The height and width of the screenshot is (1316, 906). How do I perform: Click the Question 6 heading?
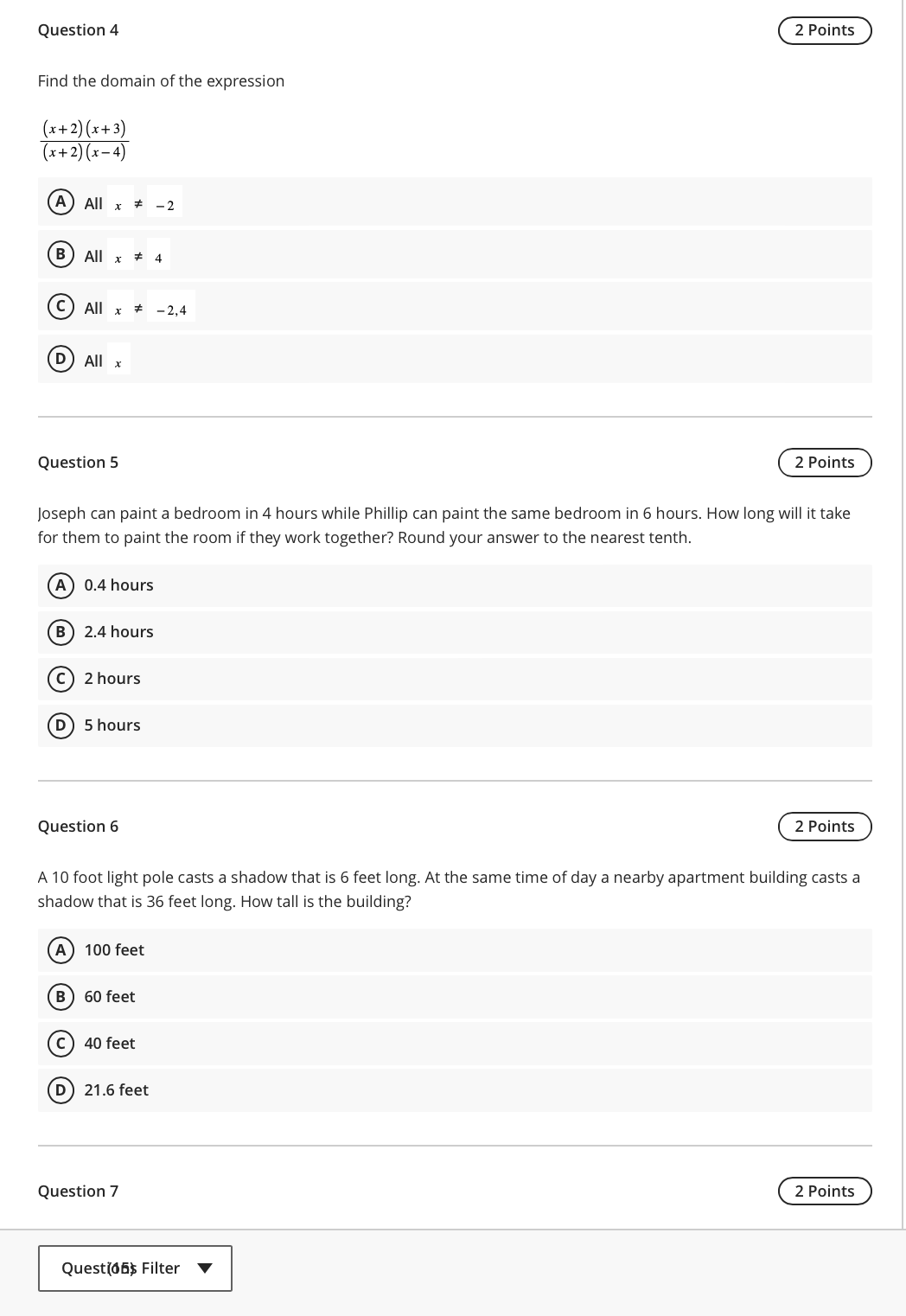pos(79,827)
